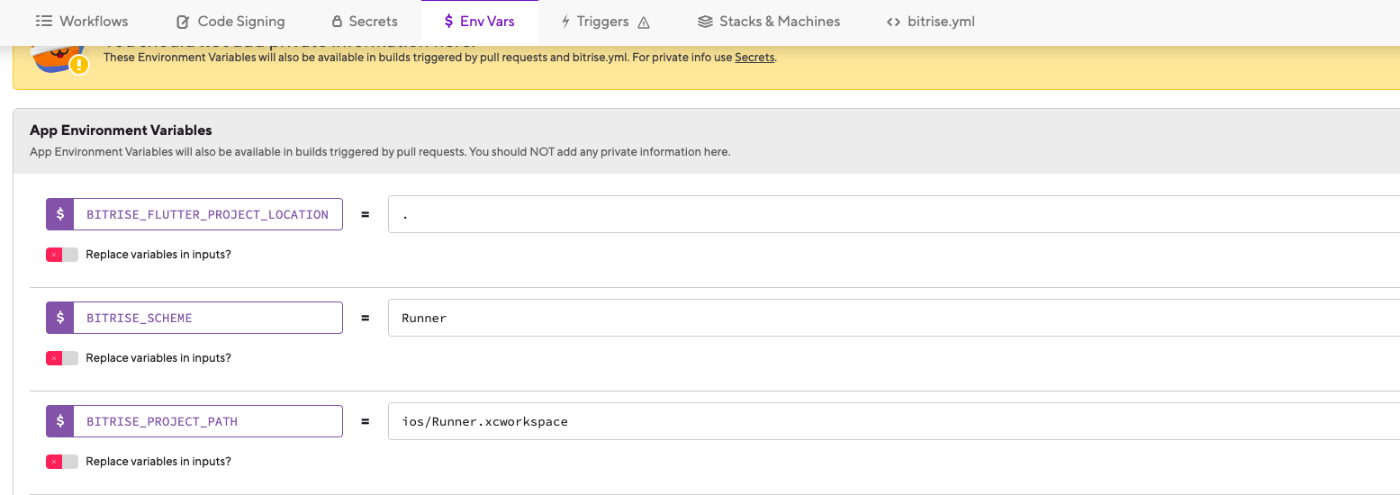
Task: Click the bitrise.yml code brackets icon
Action: [x=893, y=21]
